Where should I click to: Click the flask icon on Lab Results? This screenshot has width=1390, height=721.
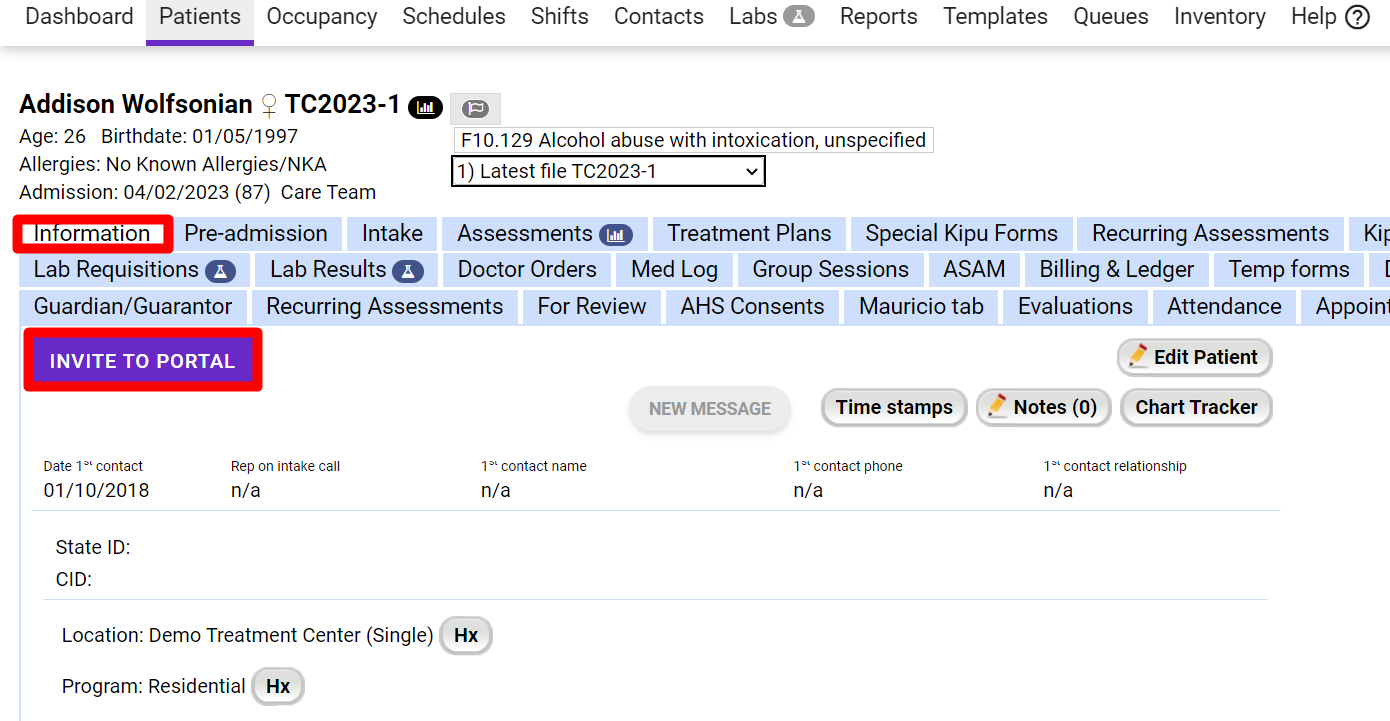(407, 271)
